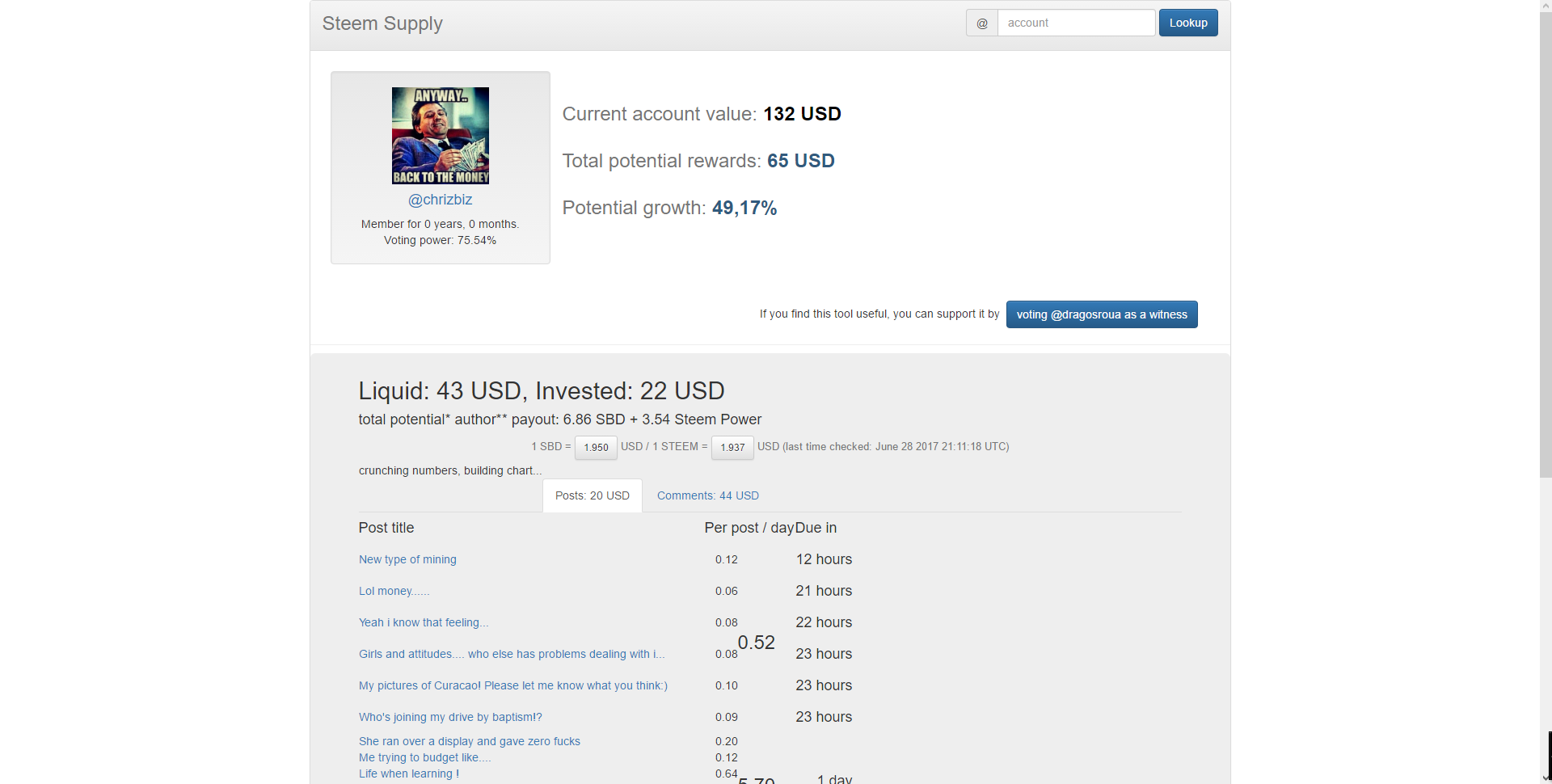The image size is (1552, 784).
Task: Click the 'Liquid: 43 USD, Invested: 22 USD' heading
Action: tap(542, 391)
